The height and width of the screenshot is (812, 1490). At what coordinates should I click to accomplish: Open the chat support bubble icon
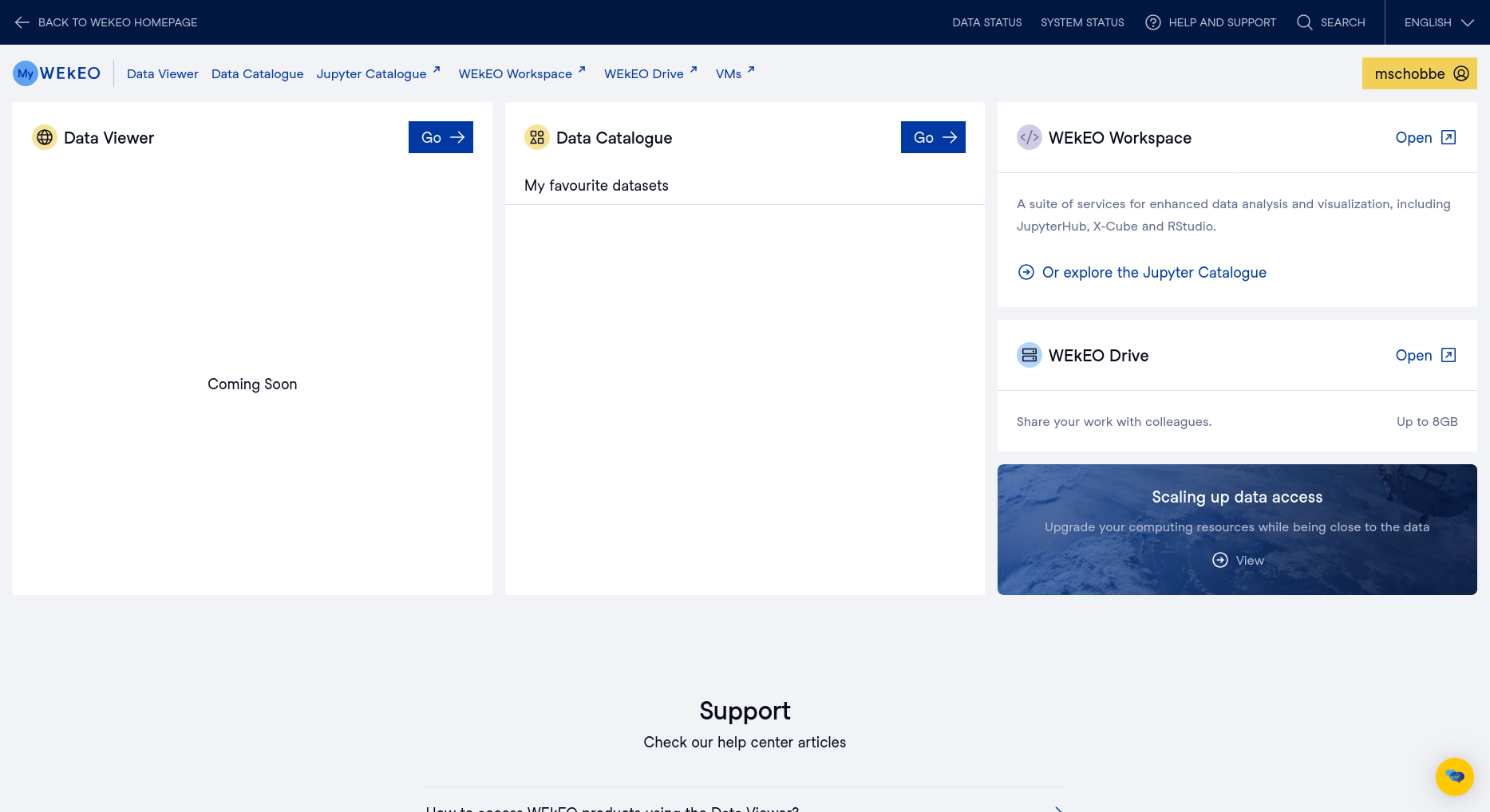[x=1455, y=777]
